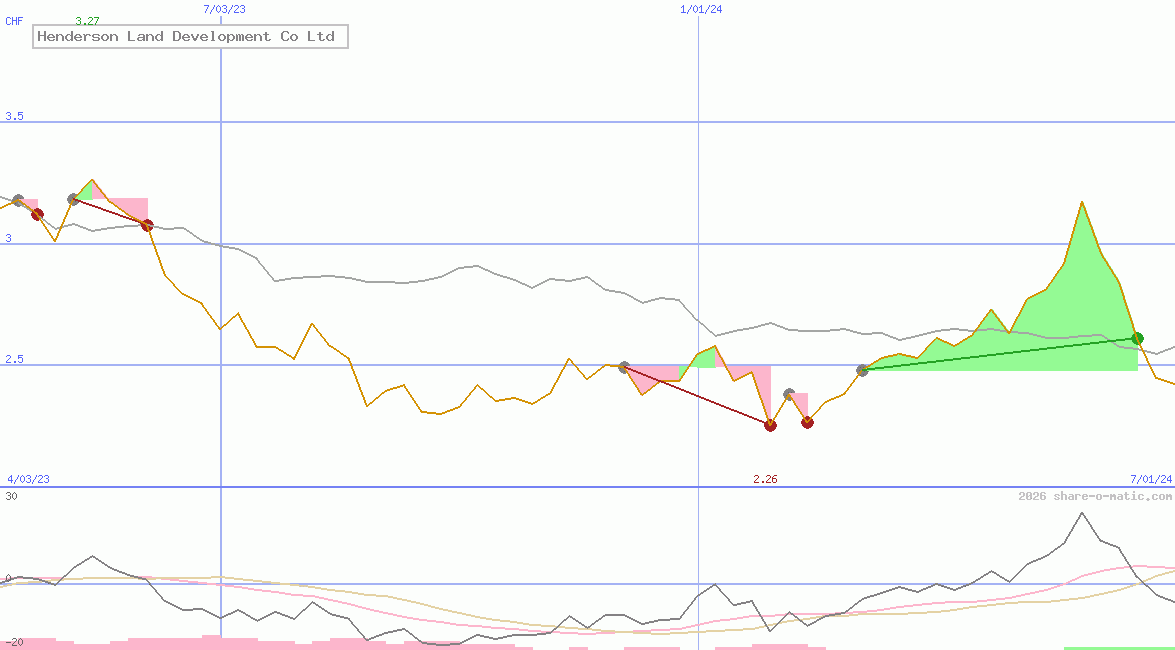The image size is (1175, 650).
Task: Select the last red marker before the green trend
Action: coord(807,422)
